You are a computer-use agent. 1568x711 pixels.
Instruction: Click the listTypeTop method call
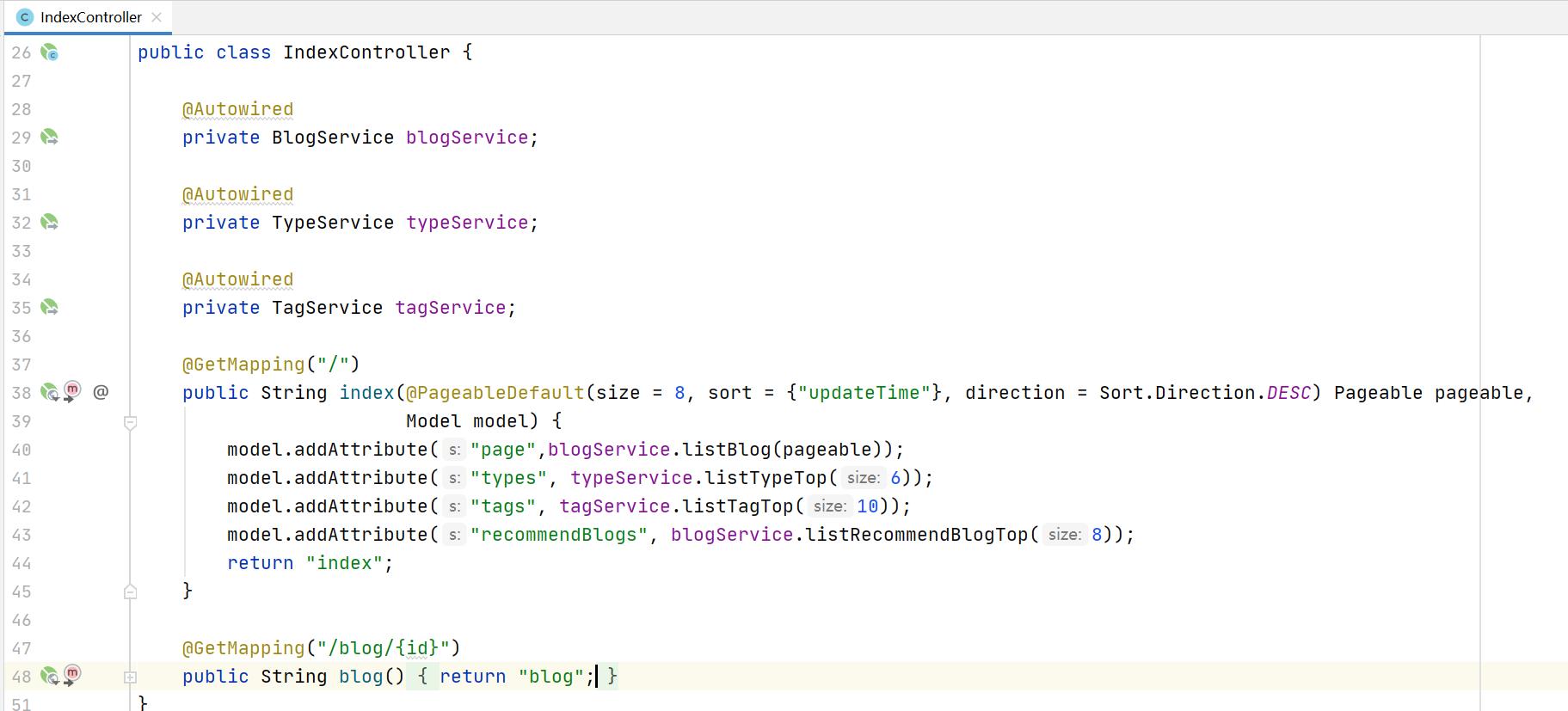(766, 478)
